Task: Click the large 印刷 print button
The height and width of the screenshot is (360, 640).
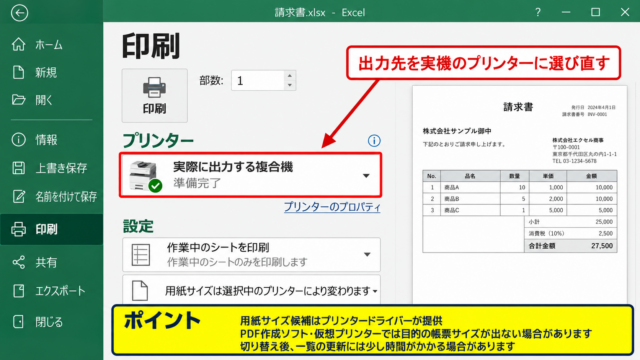Action: point(154,96)
